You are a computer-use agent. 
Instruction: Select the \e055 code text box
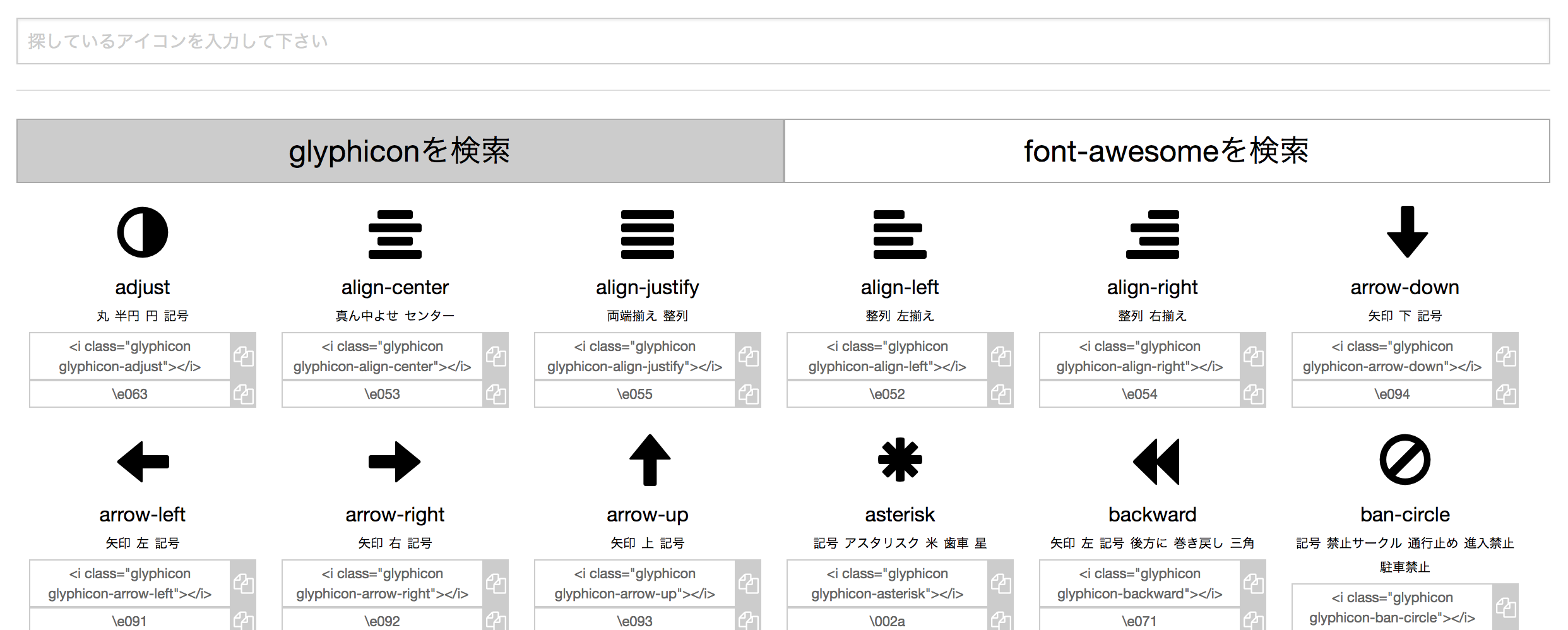tap(635, 394)
